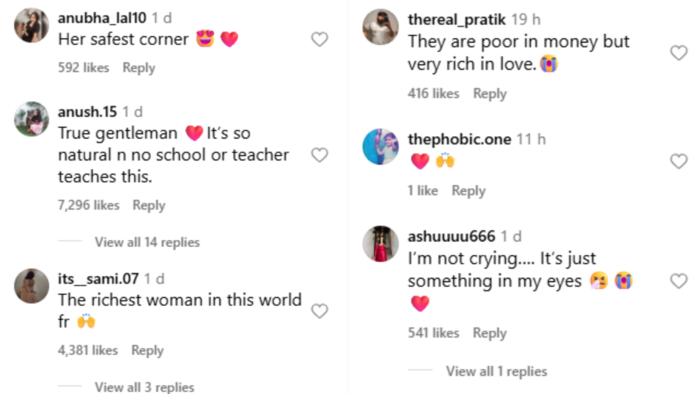Reply to its__sami.07's comment
The image size is (700, 394).
[147, 350]
